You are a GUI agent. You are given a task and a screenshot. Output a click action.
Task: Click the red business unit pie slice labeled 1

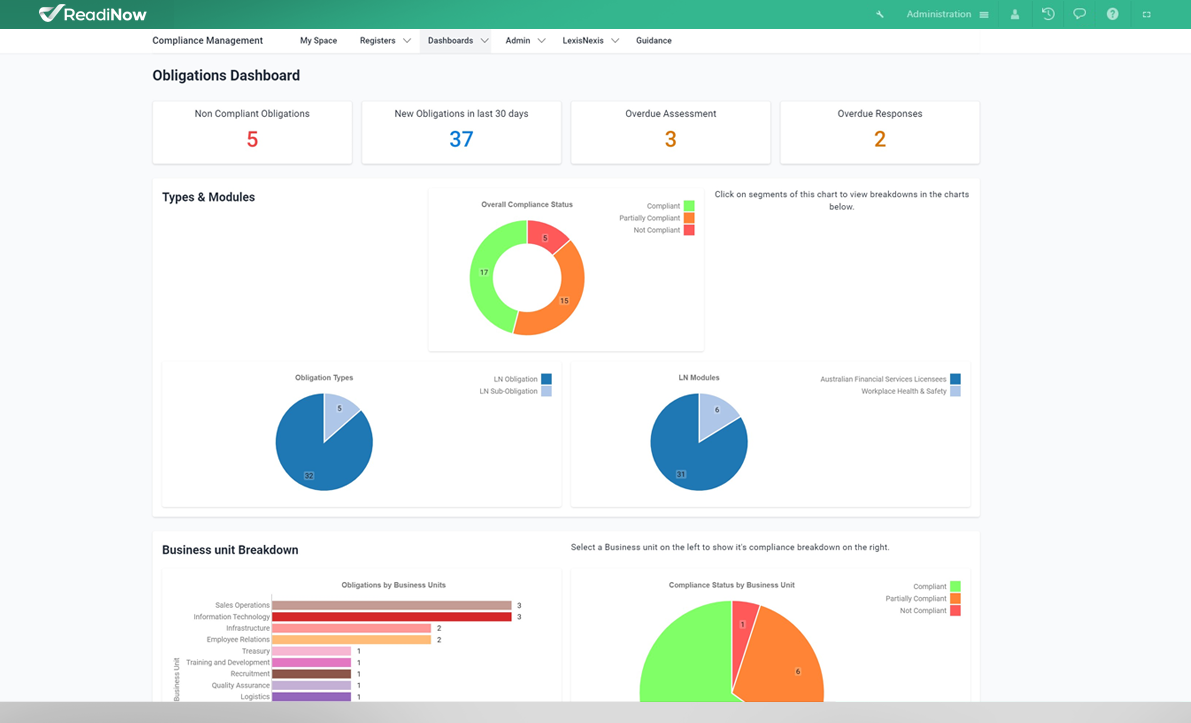click(x=744, y=625)
